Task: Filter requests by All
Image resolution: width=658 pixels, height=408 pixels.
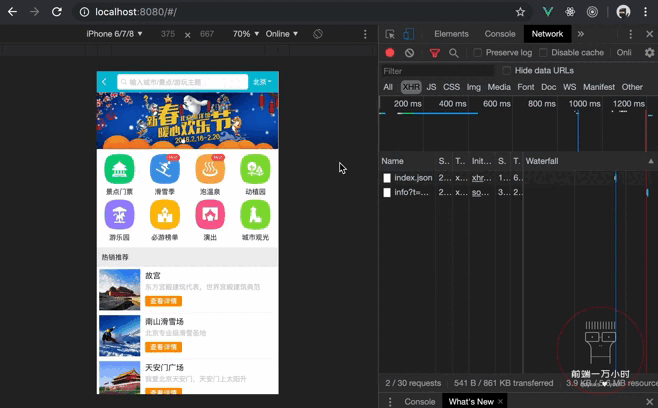Action: tap(388, 87)
